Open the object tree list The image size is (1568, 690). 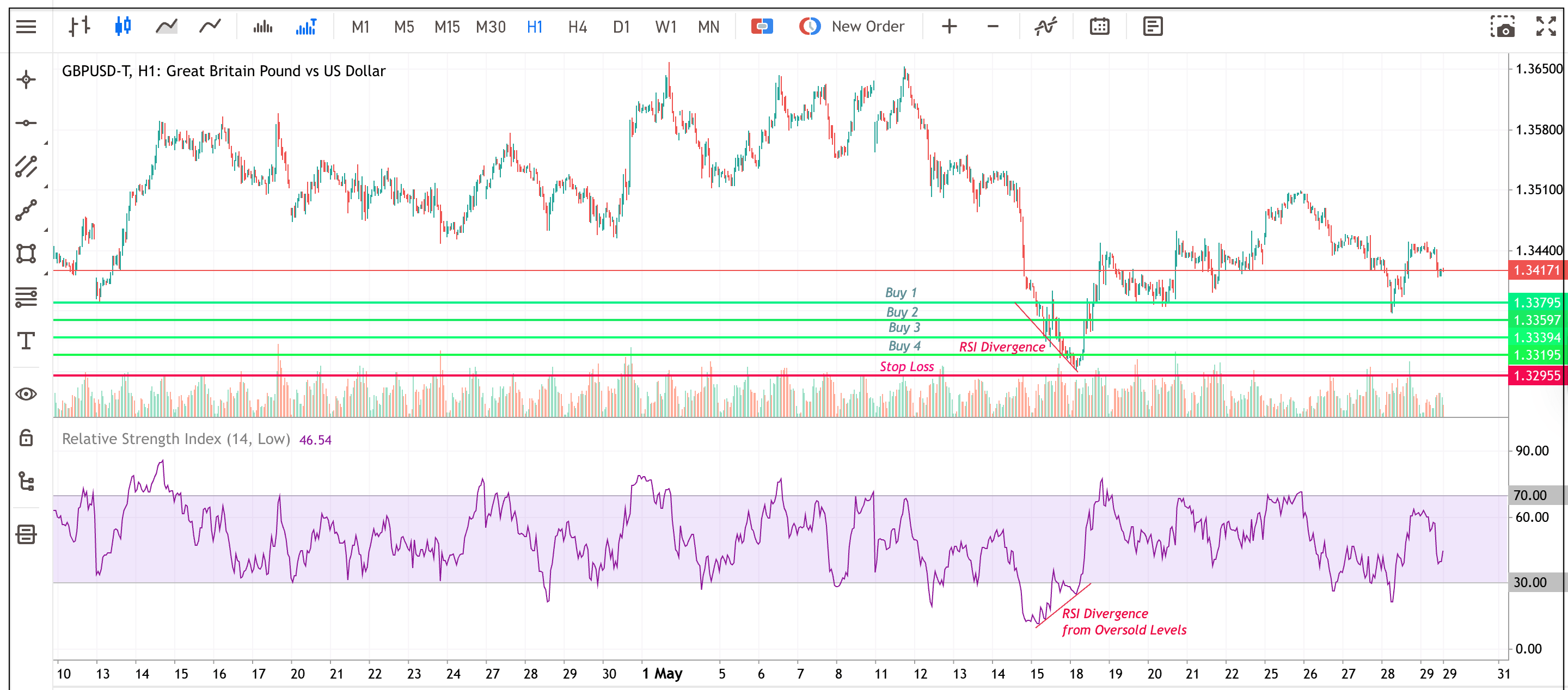pyautogui.click(x=26, y=481)
